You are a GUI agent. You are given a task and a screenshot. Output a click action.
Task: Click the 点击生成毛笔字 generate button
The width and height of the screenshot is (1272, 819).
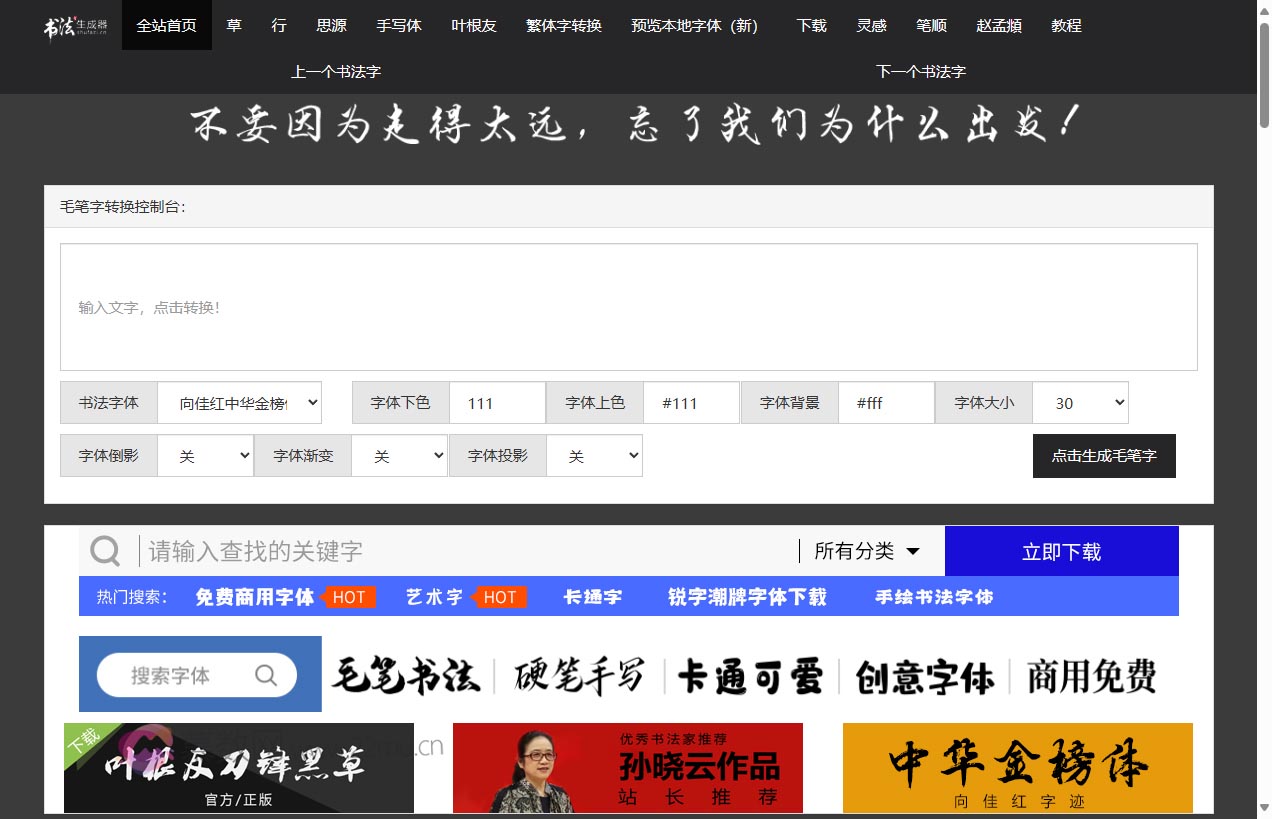click(x=1104, y=455)
